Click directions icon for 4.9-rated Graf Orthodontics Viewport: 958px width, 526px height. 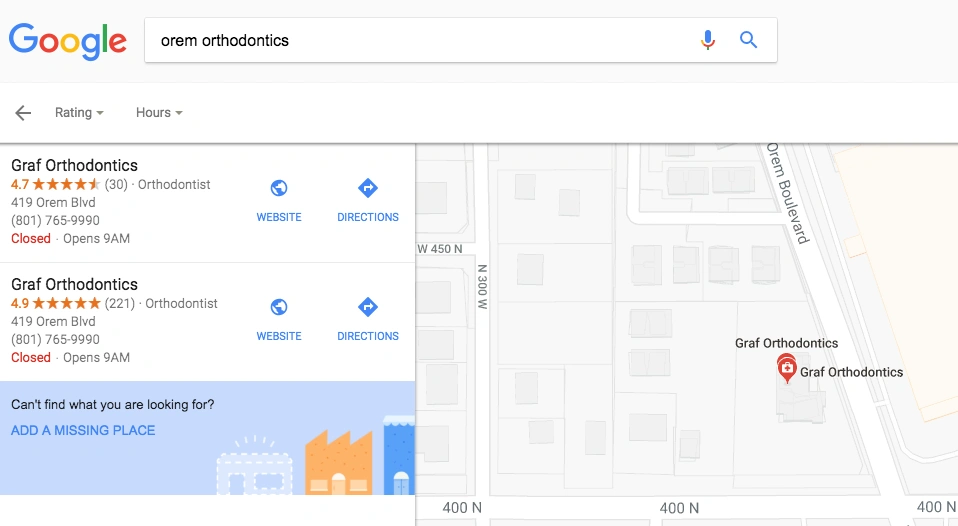368,307
